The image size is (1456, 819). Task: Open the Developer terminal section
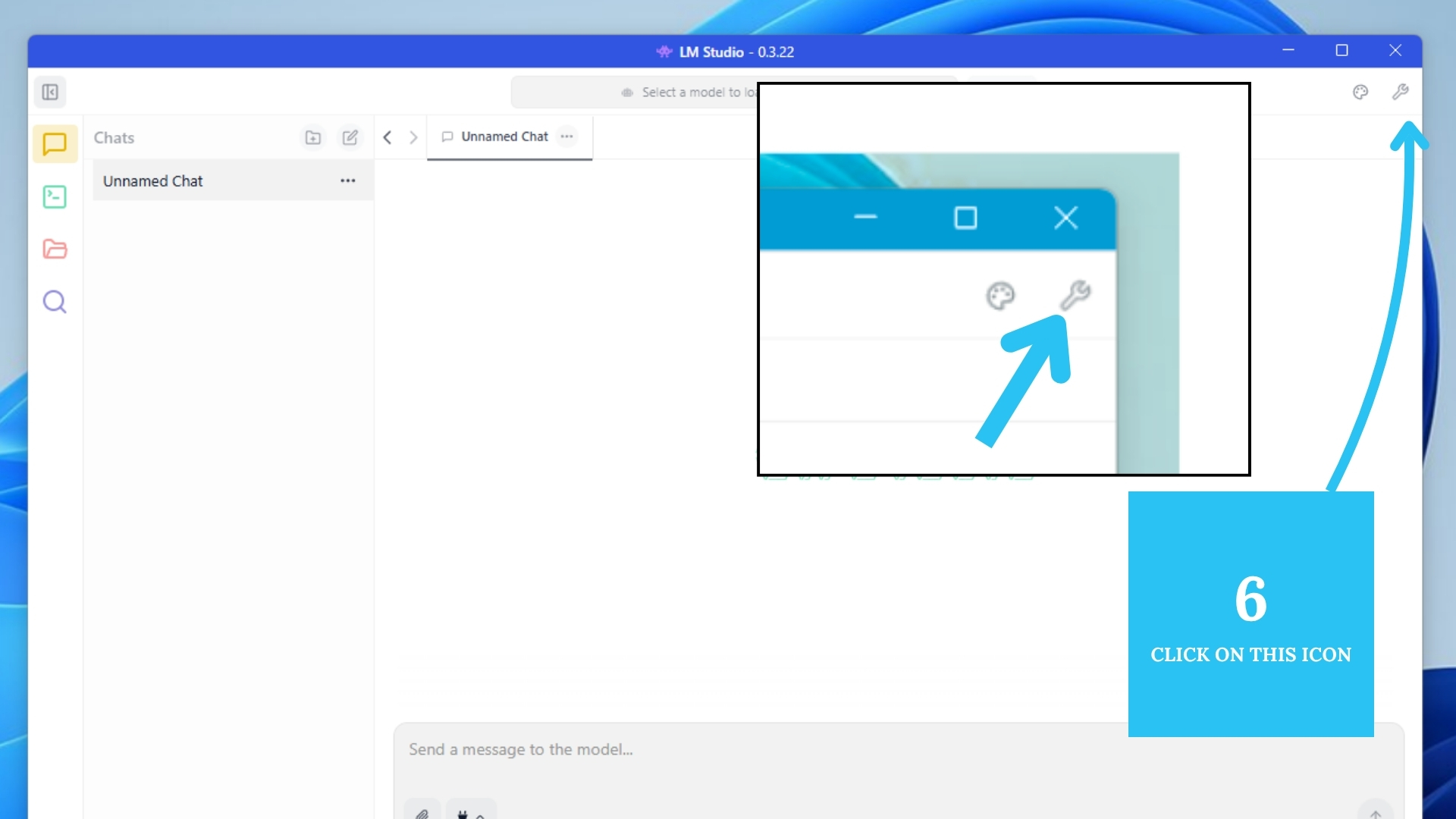[x=55, y=196]
